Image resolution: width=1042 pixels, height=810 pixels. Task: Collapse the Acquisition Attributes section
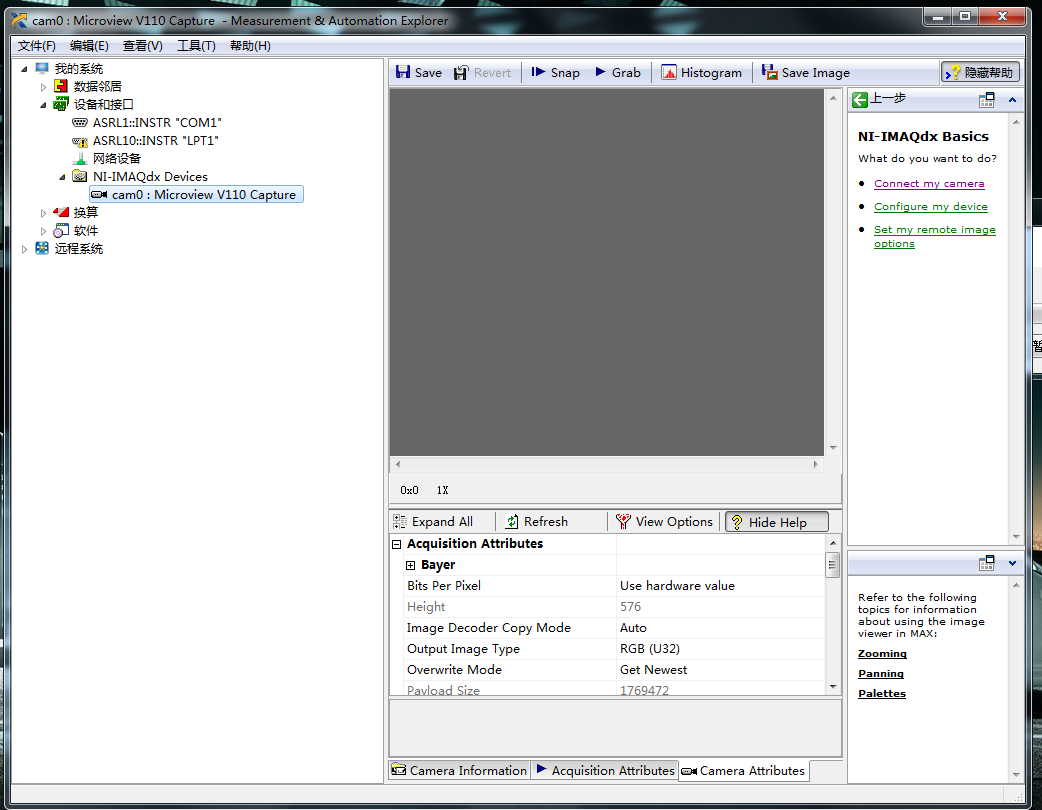coord(397,544)
